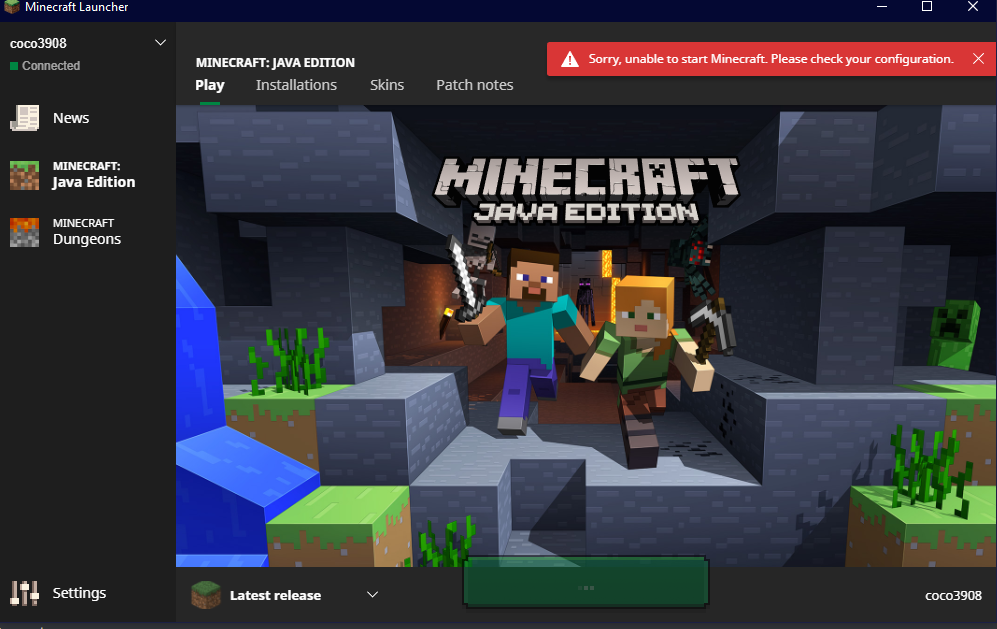
Task: Open the News section newspaper icon
Action: pyautogui.click(x=25, y=118)
